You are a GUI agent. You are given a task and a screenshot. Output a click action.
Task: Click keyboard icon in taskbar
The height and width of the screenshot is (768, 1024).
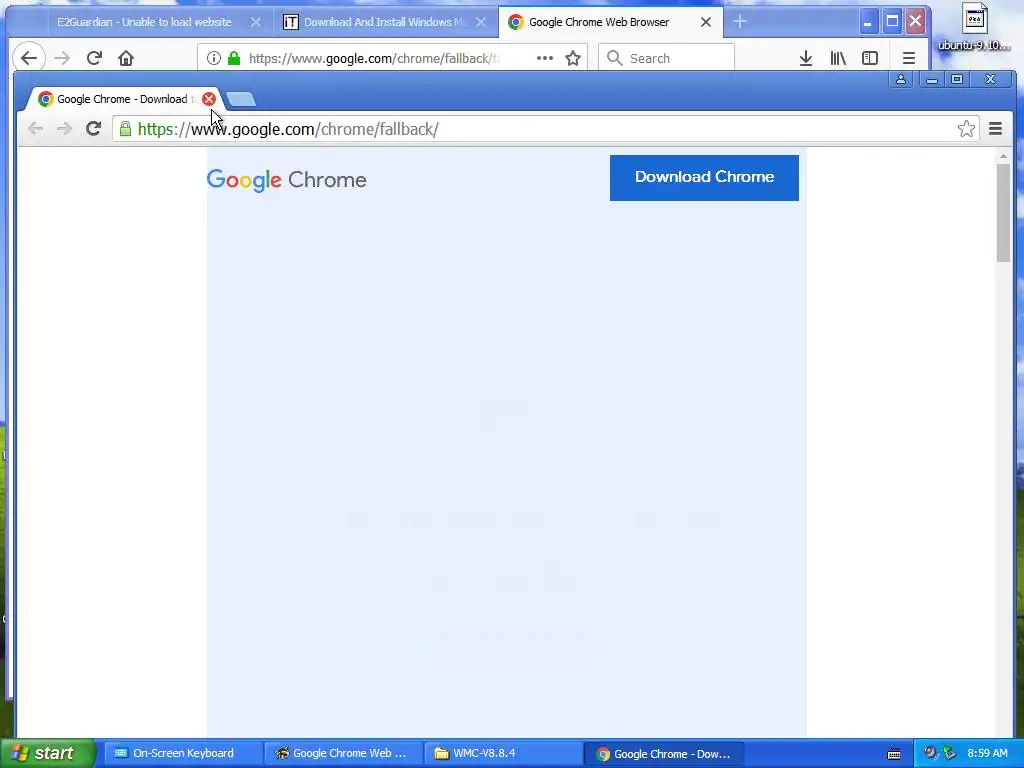tap(894, 754)
